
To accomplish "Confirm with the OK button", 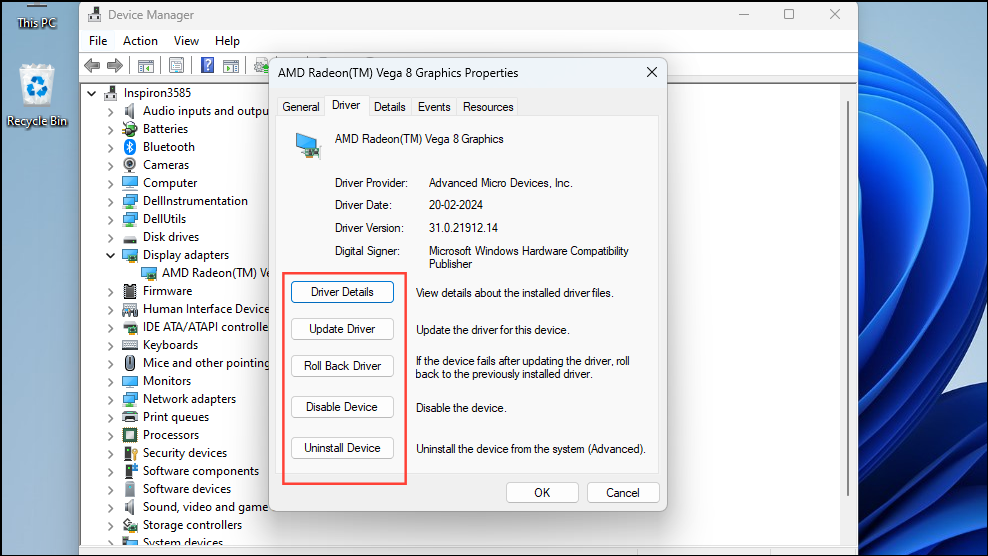I will click(x=542, y=493).
